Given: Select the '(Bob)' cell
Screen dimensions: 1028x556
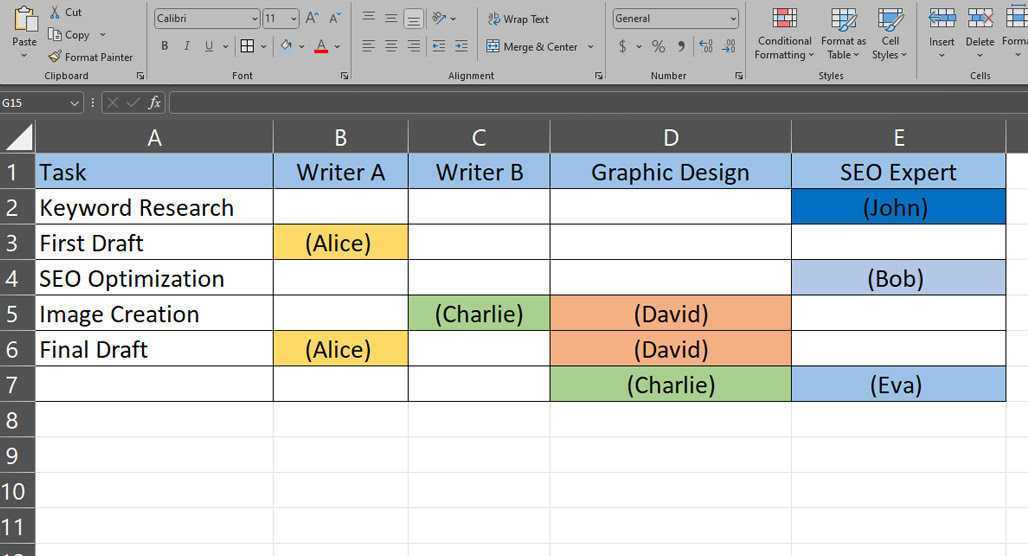Looking at the screenshot, I should tap(898, 278).
